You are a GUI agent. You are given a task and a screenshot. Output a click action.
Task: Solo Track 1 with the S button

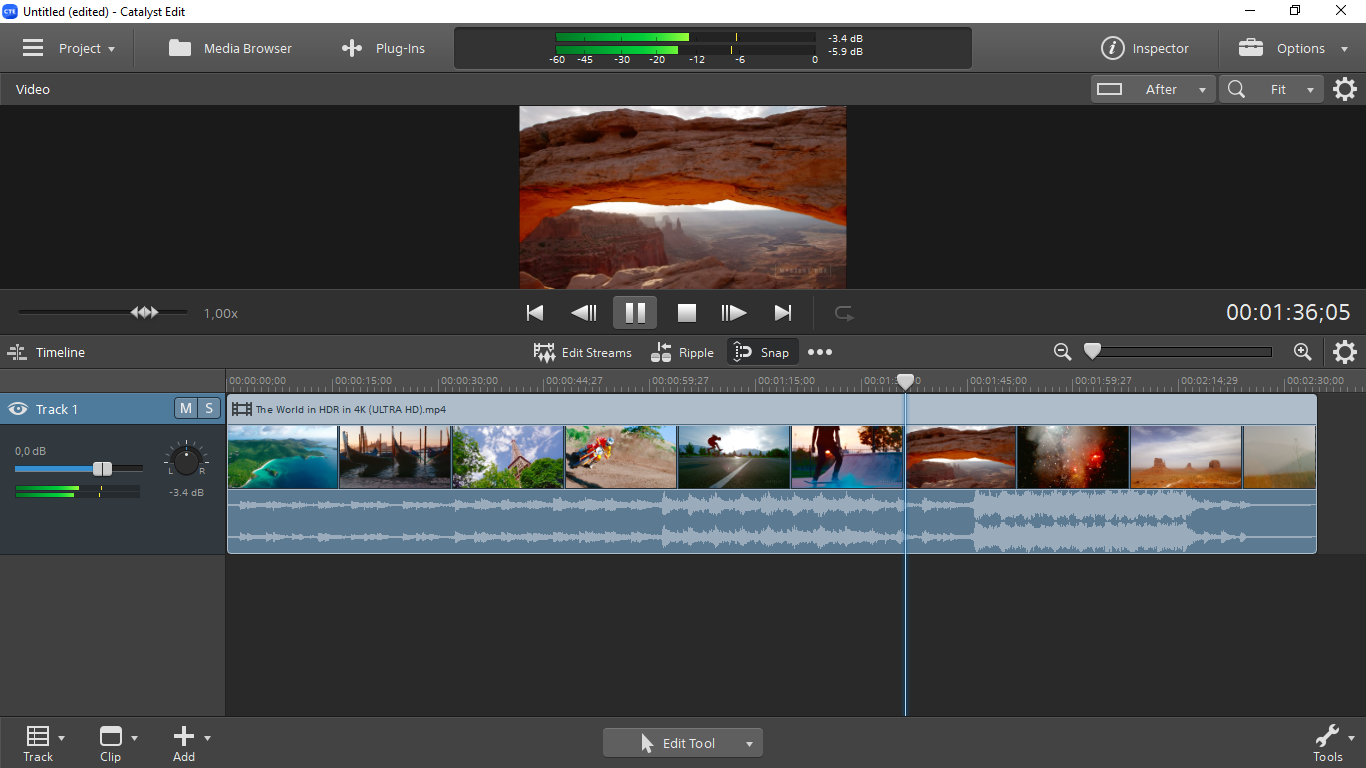[209, 408]
